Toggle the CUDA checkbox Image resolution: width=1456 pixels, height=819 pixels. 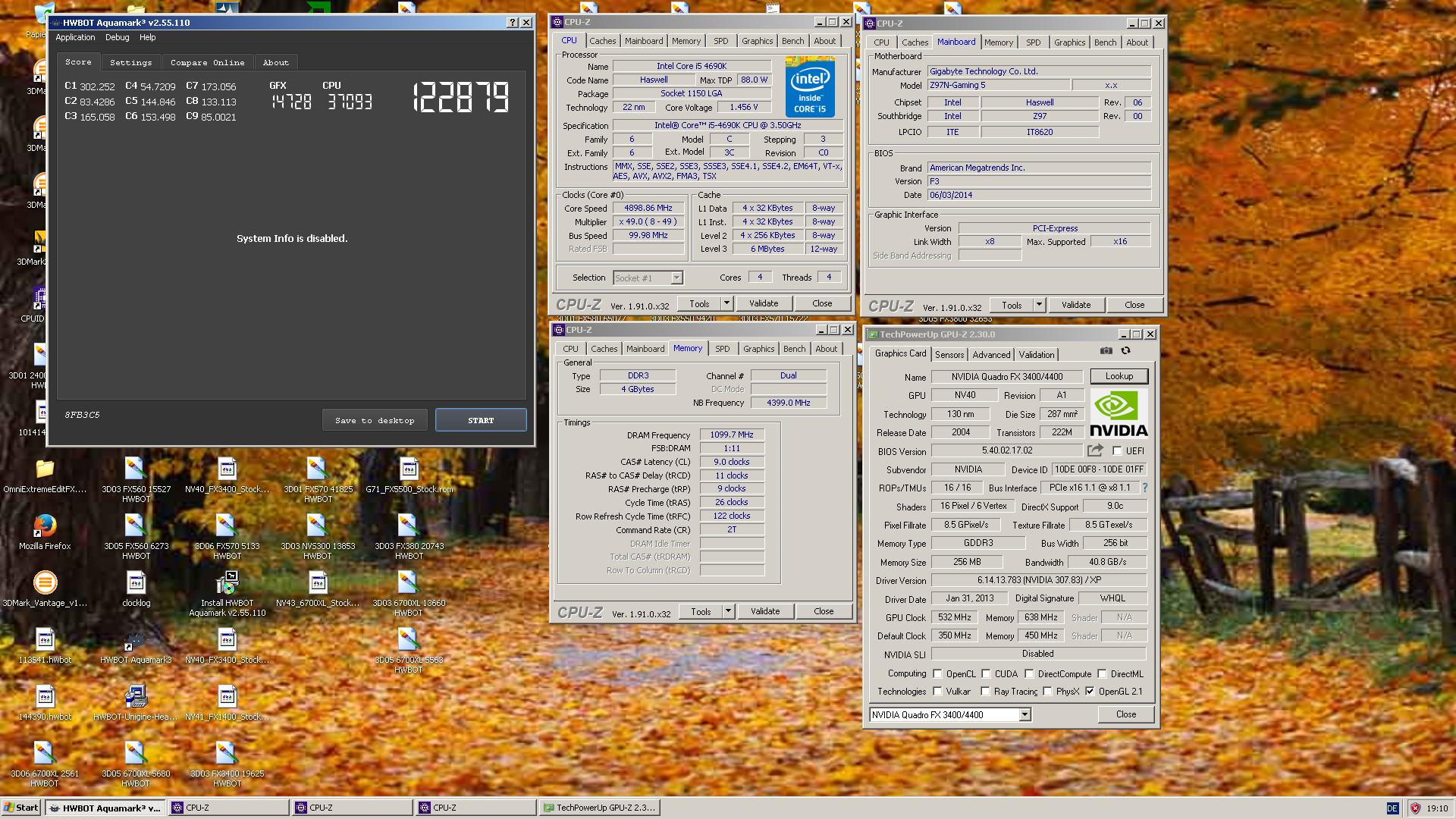pyautogui.click(x=986, y=673)
